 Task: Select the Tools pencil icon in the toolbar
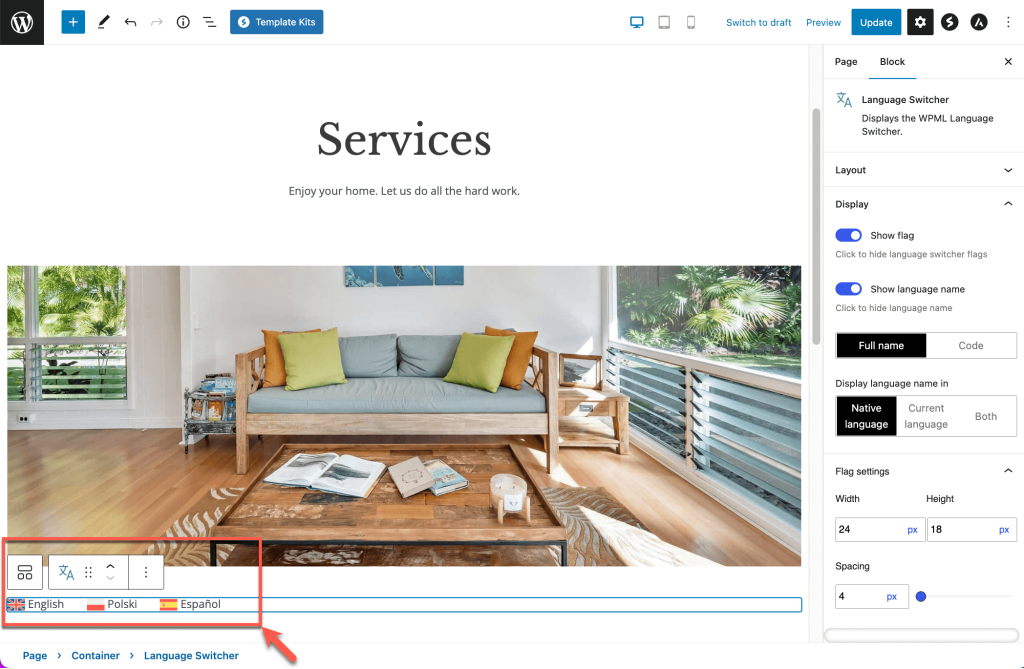click(103, 21)
